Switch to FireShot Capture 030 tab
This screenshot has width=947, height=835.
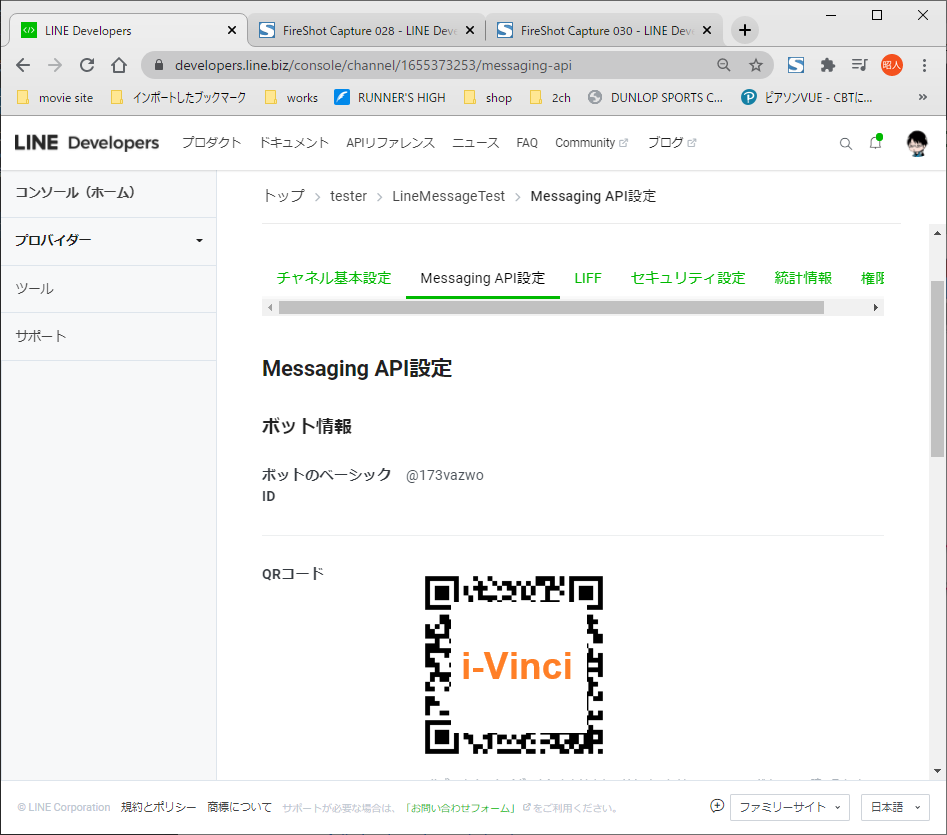pos(605,30)
